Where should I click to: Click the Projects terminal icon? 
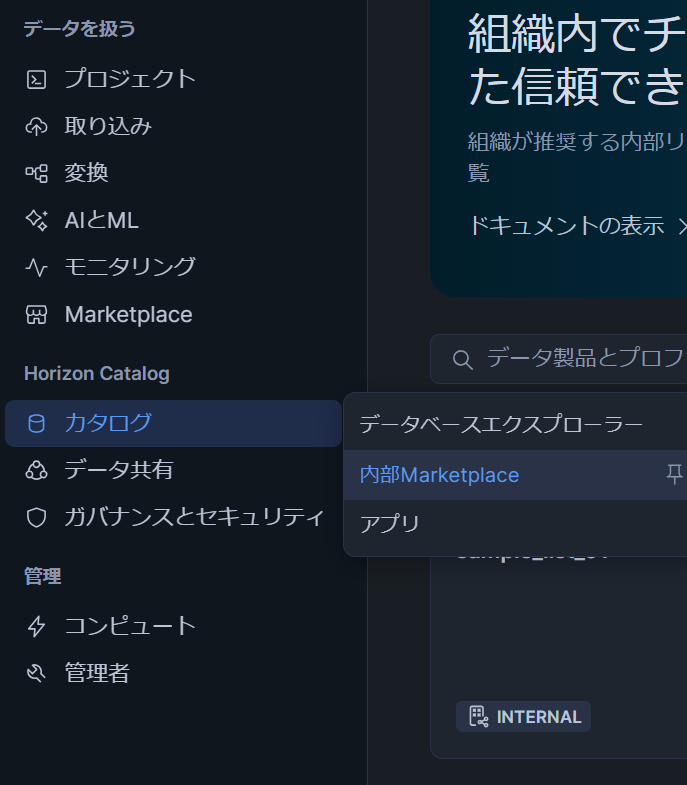pos(36,79)
